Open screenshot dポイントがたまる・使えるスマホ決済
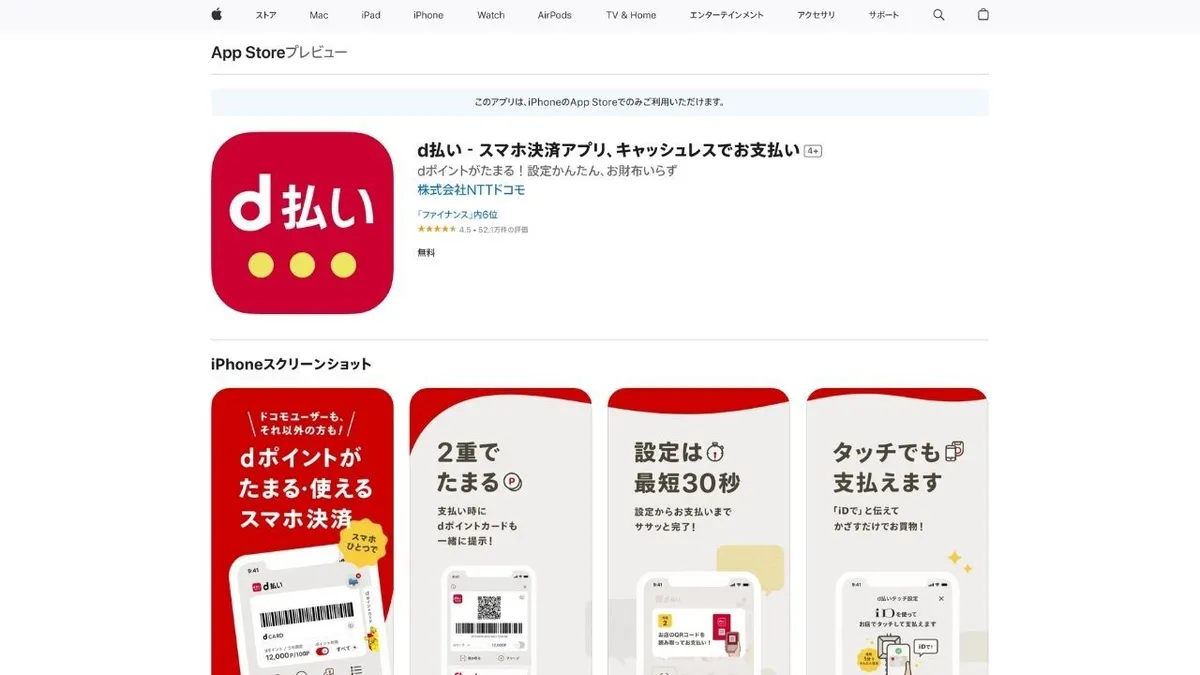The height and width of the screenshot is (675, 1200). [302, 531]
